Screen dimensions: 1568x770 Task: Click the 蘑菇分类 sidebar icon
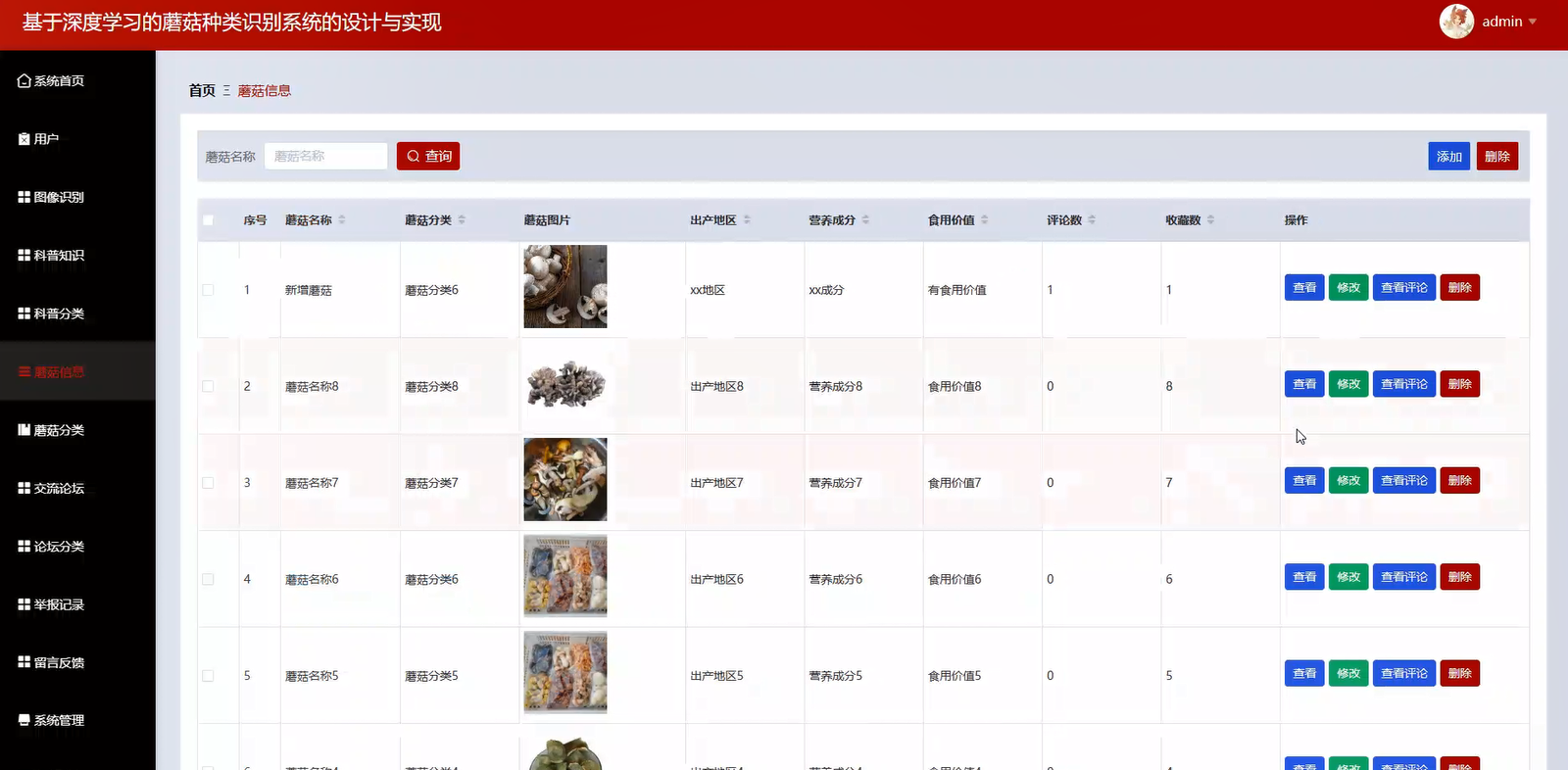click(x=24, y=429)
